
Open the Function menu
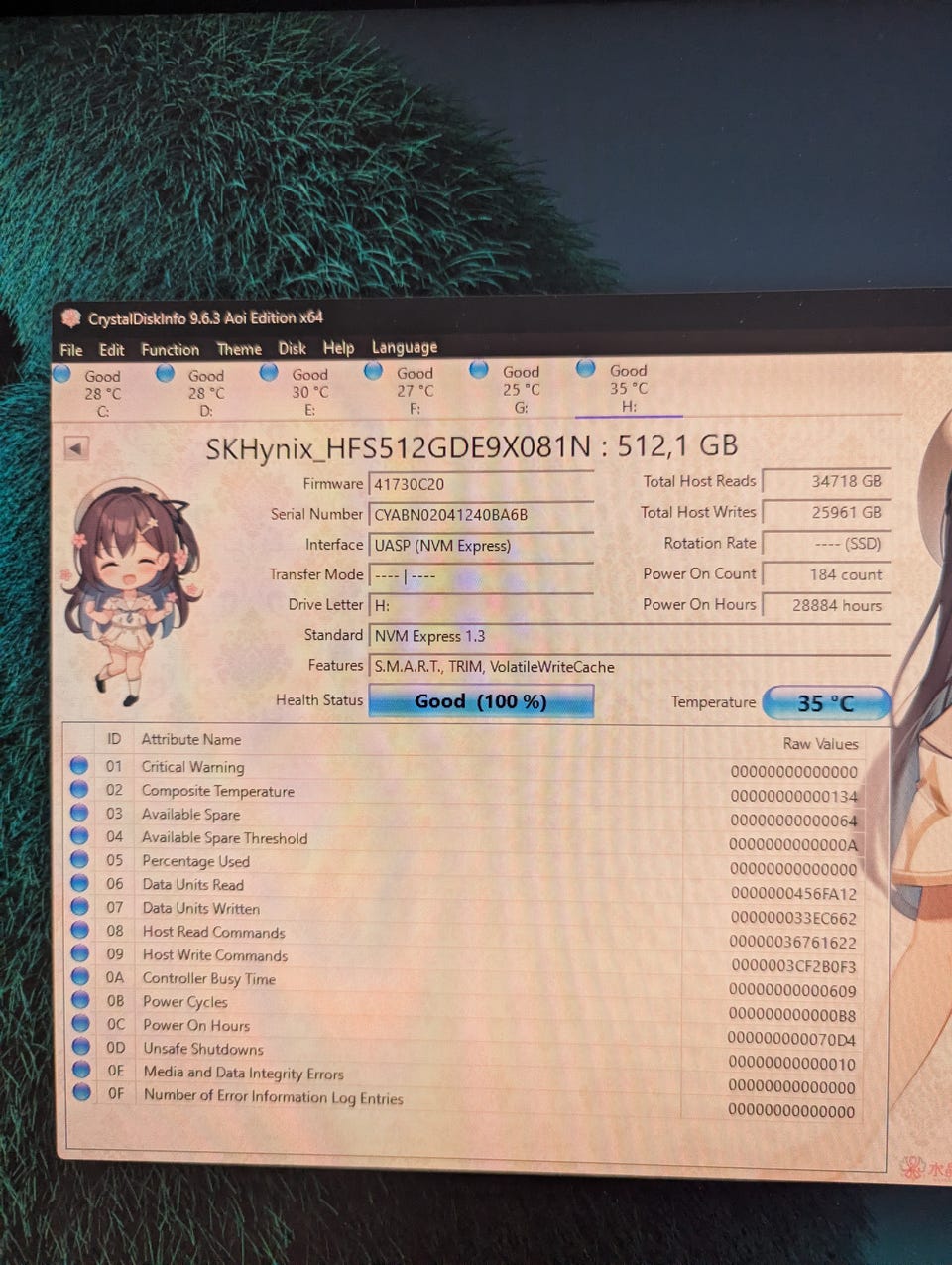[171, 350]
